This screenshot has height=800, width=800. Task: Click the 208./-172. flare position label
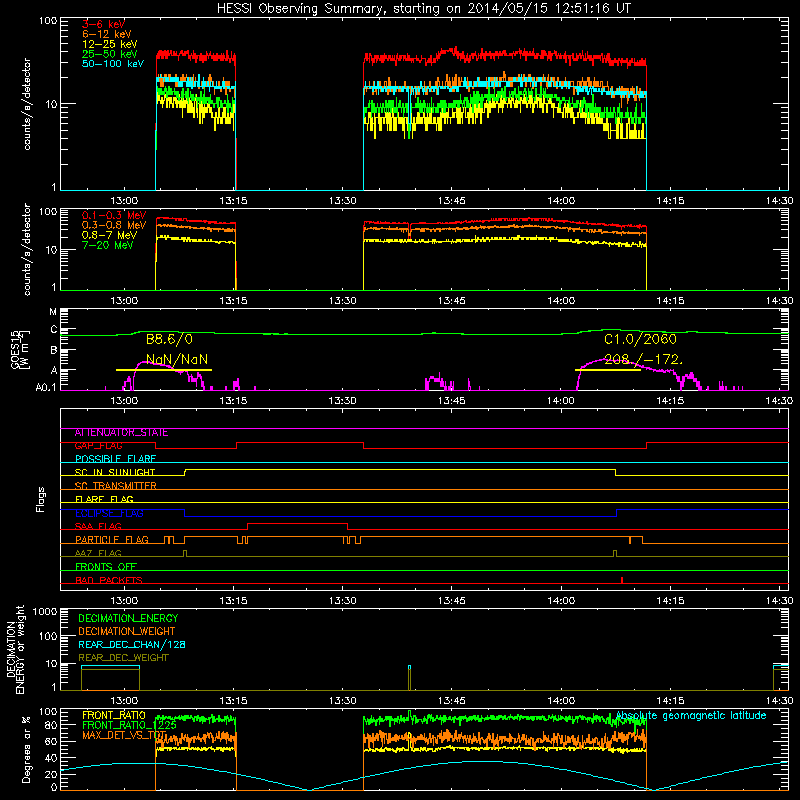[643, 359]
